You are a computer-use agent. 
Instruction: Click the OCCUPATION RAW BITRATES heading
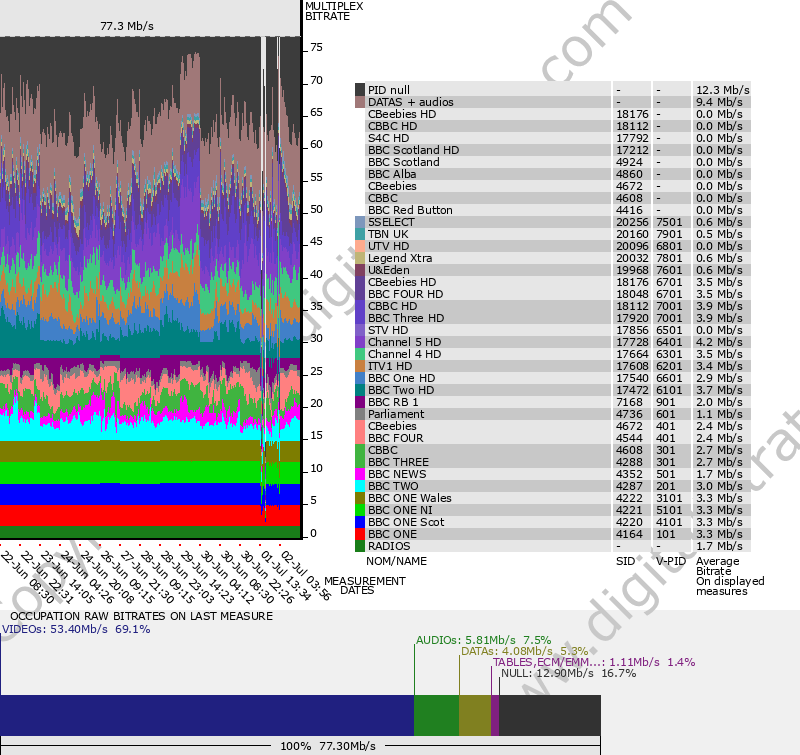[141, 616]
